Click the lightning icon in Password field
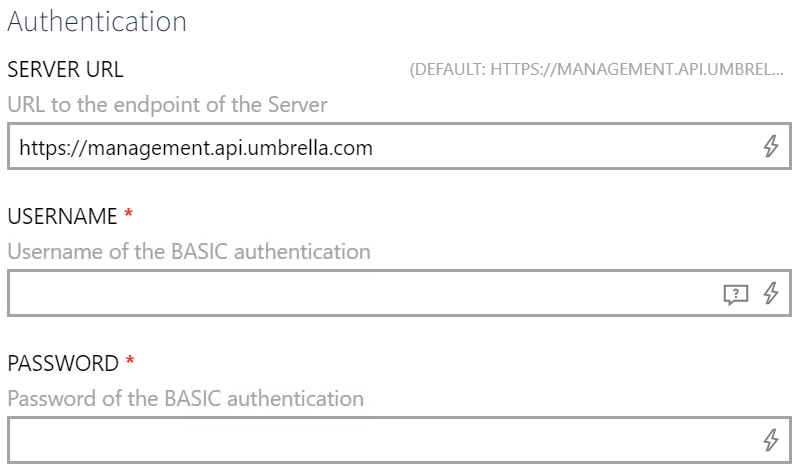 771,439
